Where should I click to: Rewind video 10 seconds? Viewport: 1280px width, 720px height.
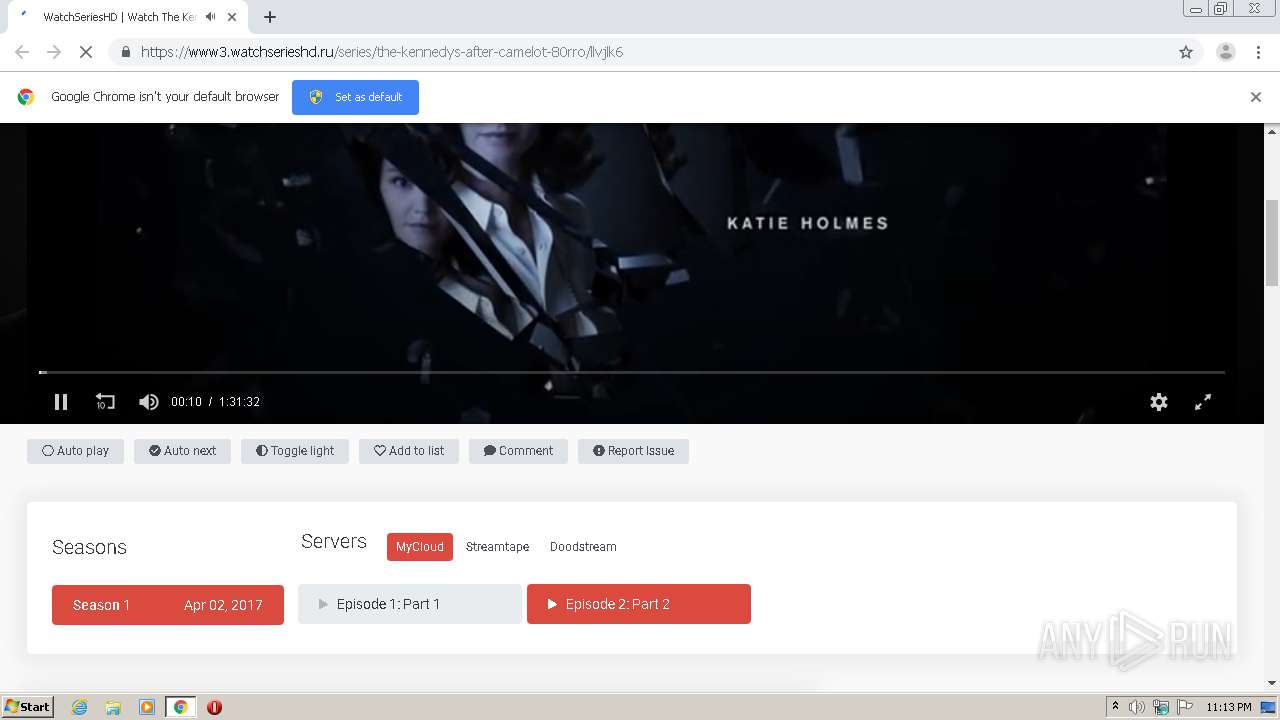pyautogui.click(x=105, y=402)
